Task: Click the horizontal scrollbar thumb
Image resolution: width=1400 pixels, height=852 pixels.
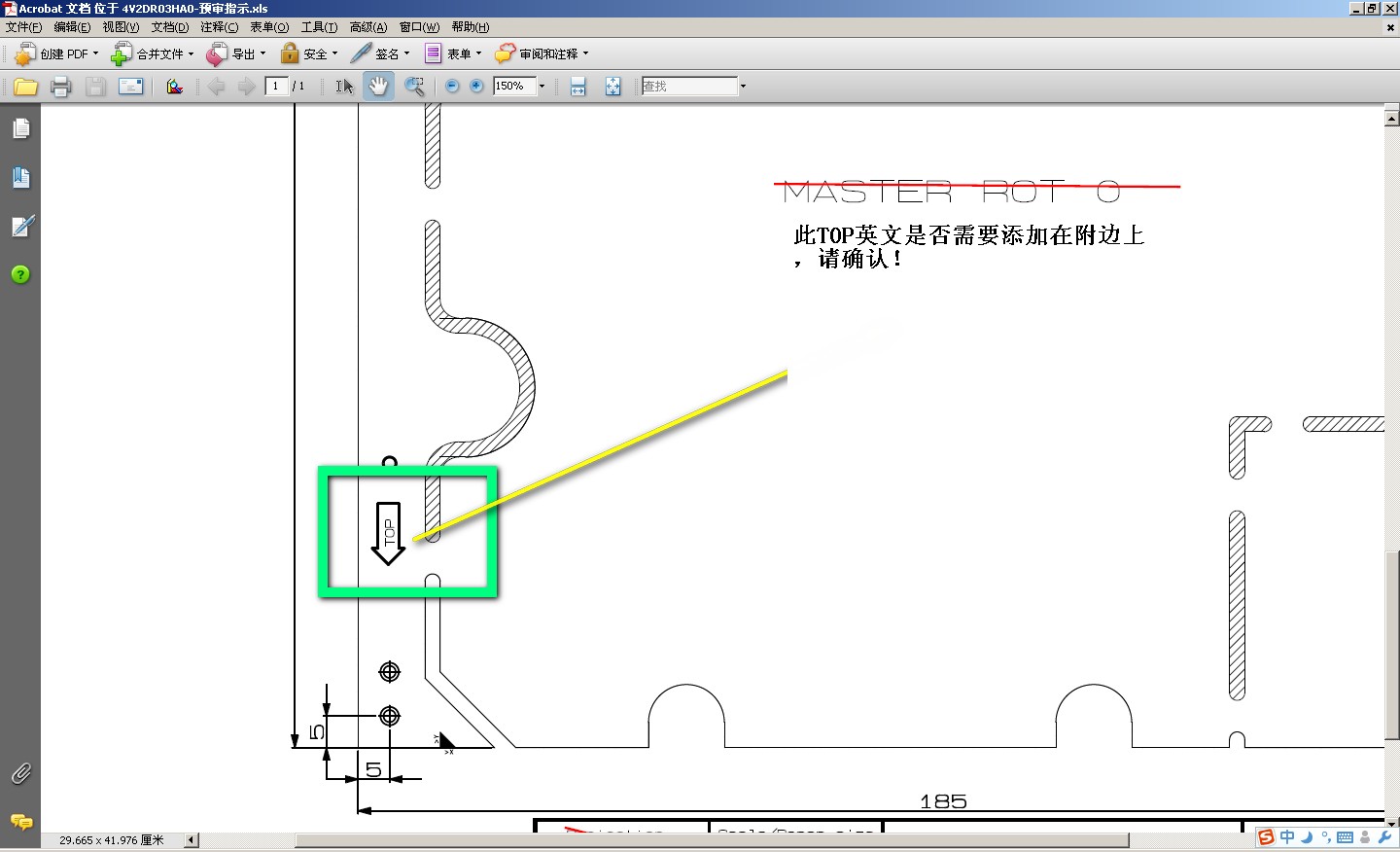Action: (x=712, y=840)
